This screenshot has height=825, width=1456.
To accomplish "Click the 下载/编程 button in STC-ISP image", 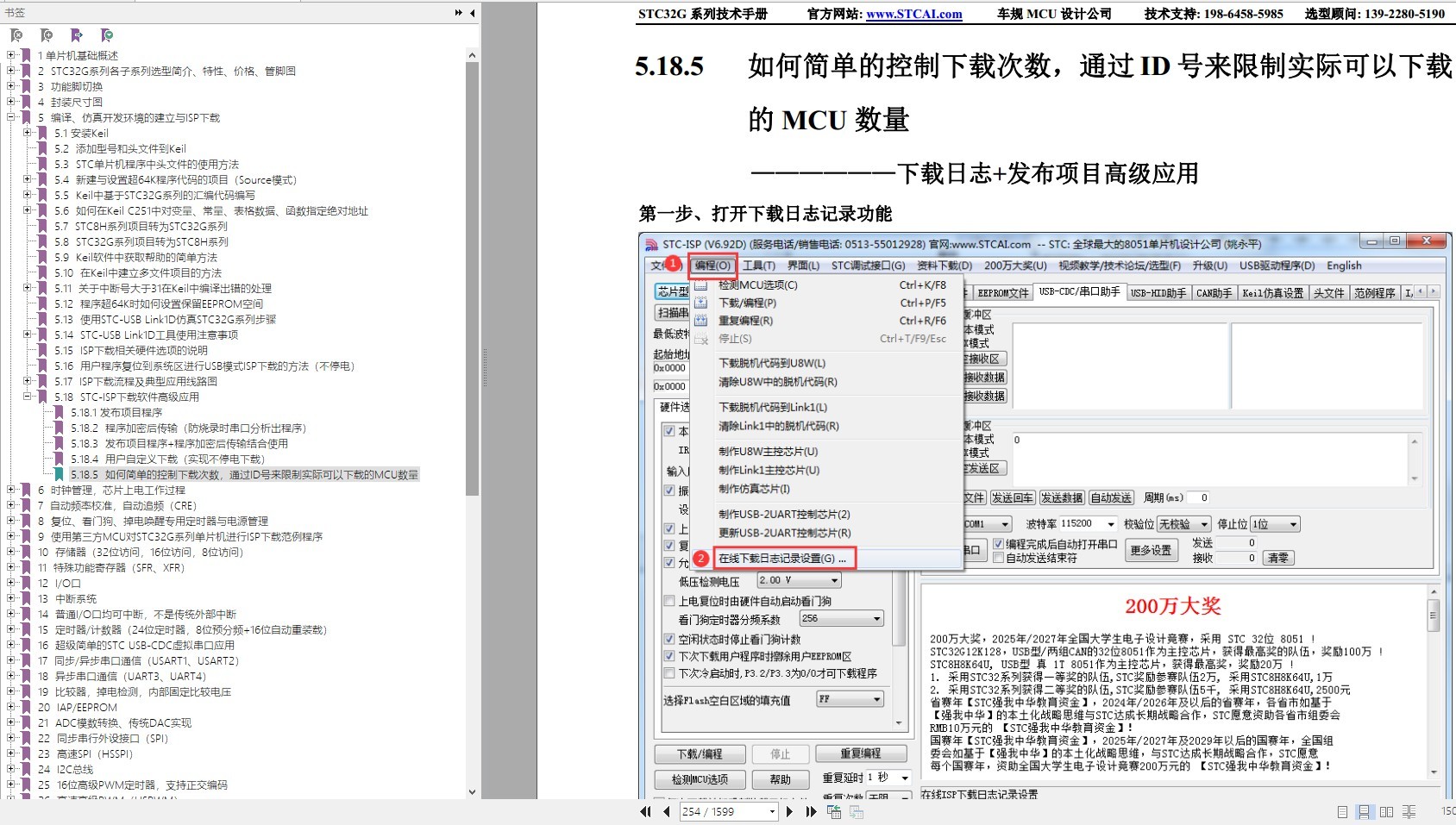I will [x=700, y=754].
